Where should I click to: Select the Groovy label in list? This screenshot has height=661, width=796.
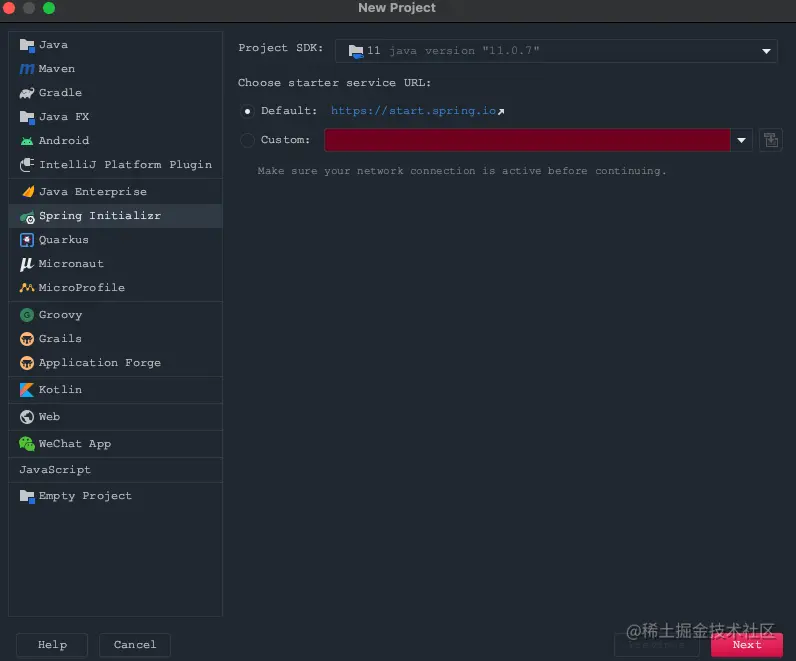coord(60,315)
